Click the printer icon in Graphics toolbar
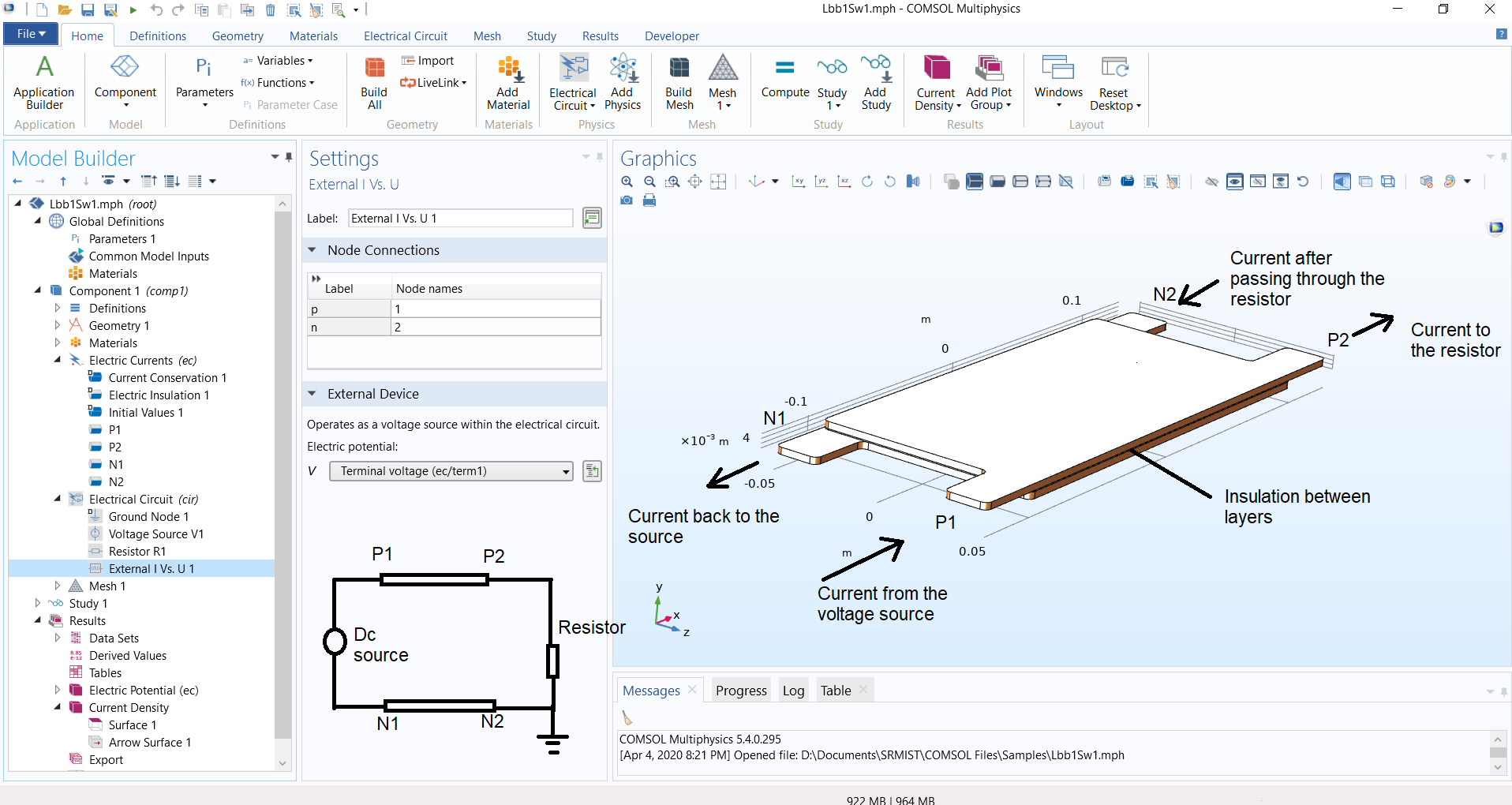 pos(649,200)
